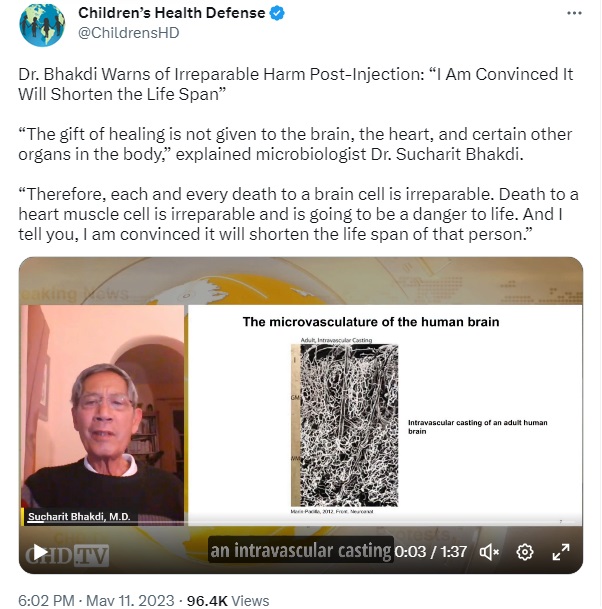The height and width of the screenshot is (609, 602).
Task: Open the tweet's three-dot more menu
Action: 574,13
